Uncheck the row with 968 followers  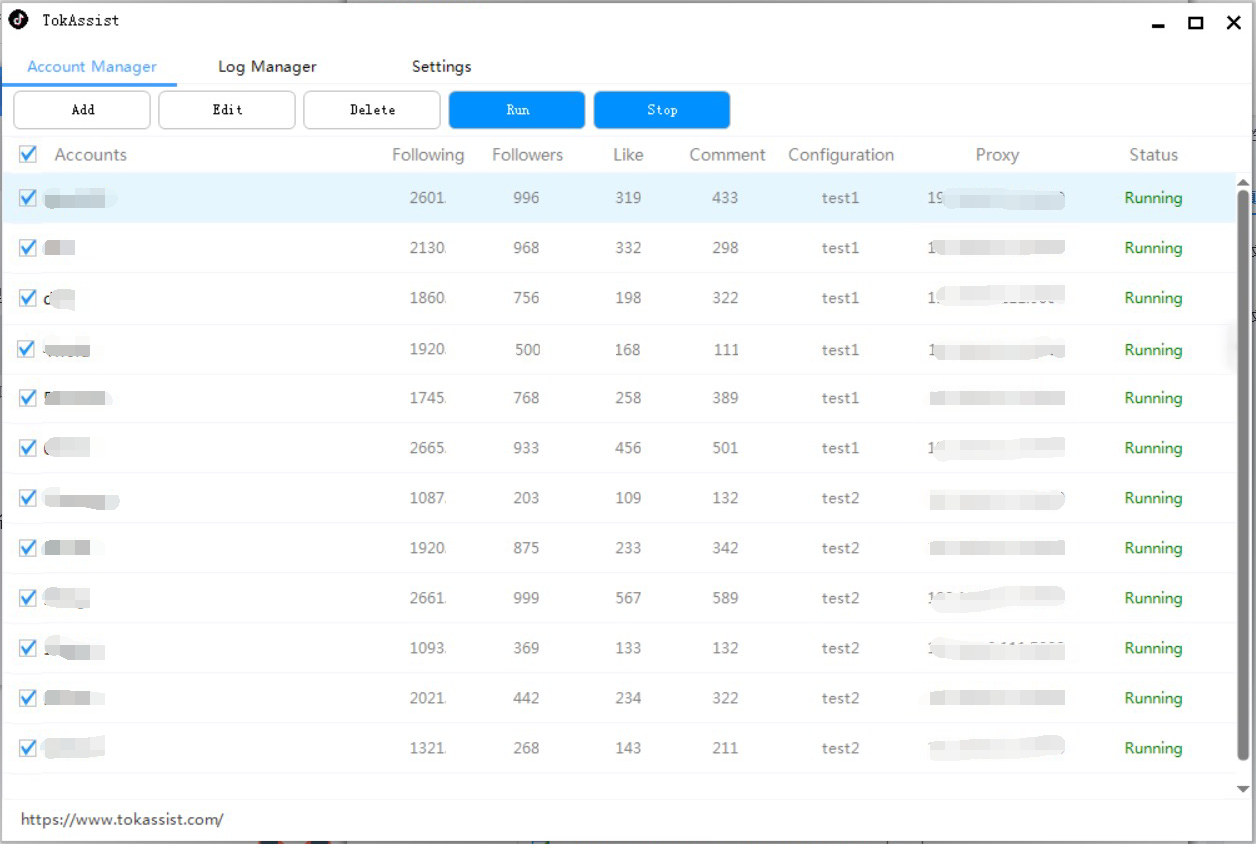pos(28,248)
